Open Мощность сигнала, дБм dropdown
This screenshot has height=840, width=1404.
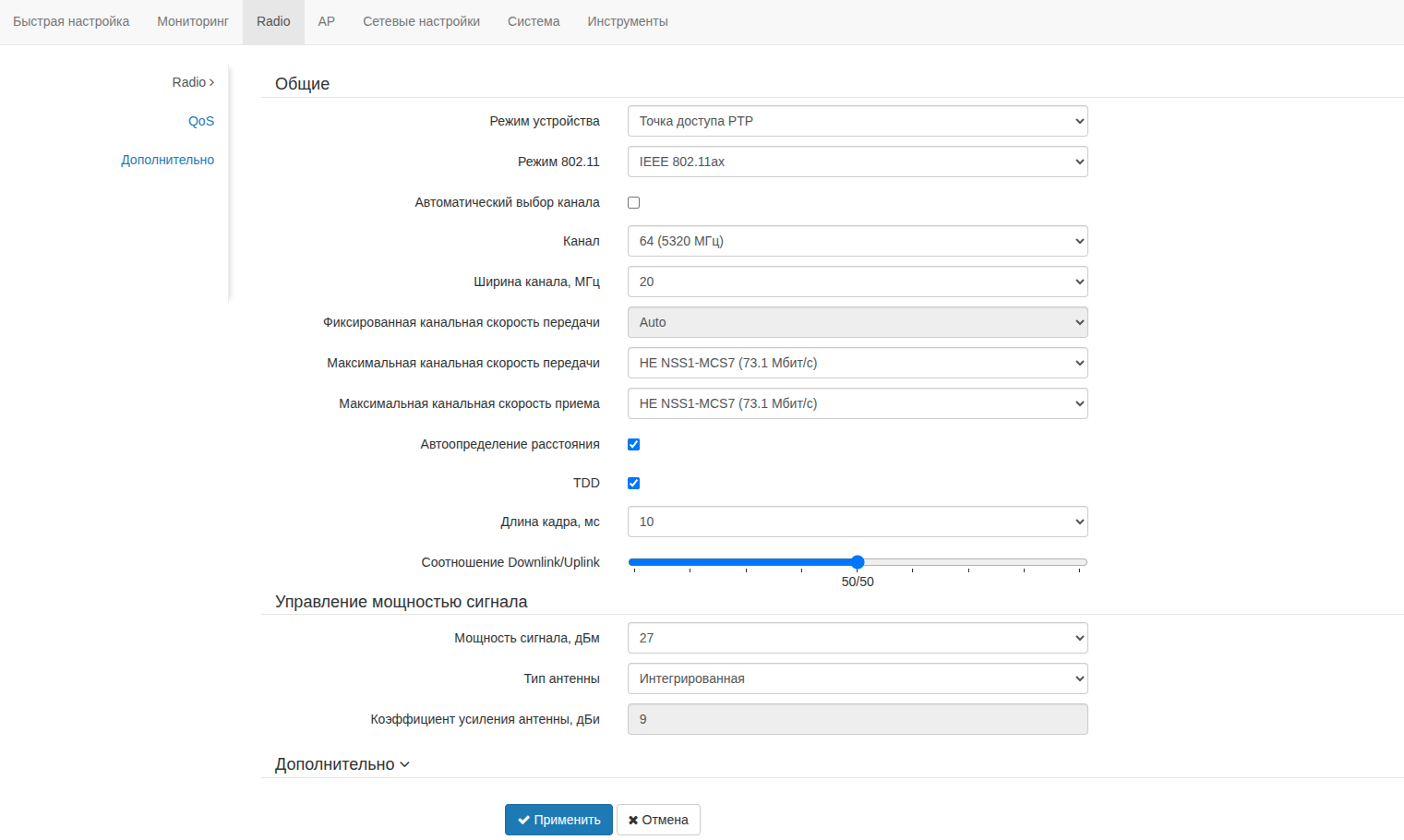(857, 639)
